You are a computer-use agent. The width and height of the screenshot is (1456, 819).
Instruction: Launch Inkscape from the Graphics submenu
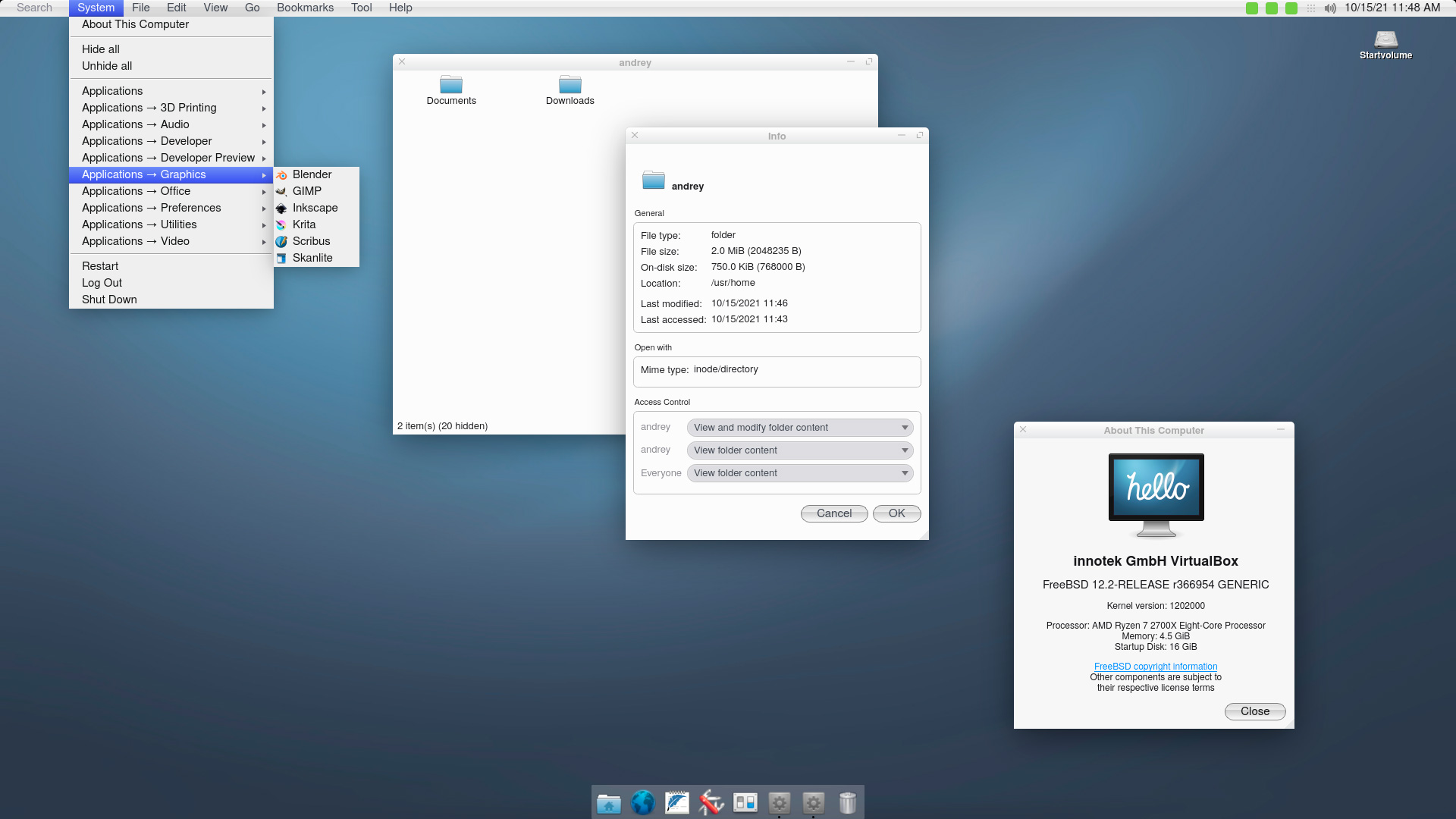coord(315,208)
